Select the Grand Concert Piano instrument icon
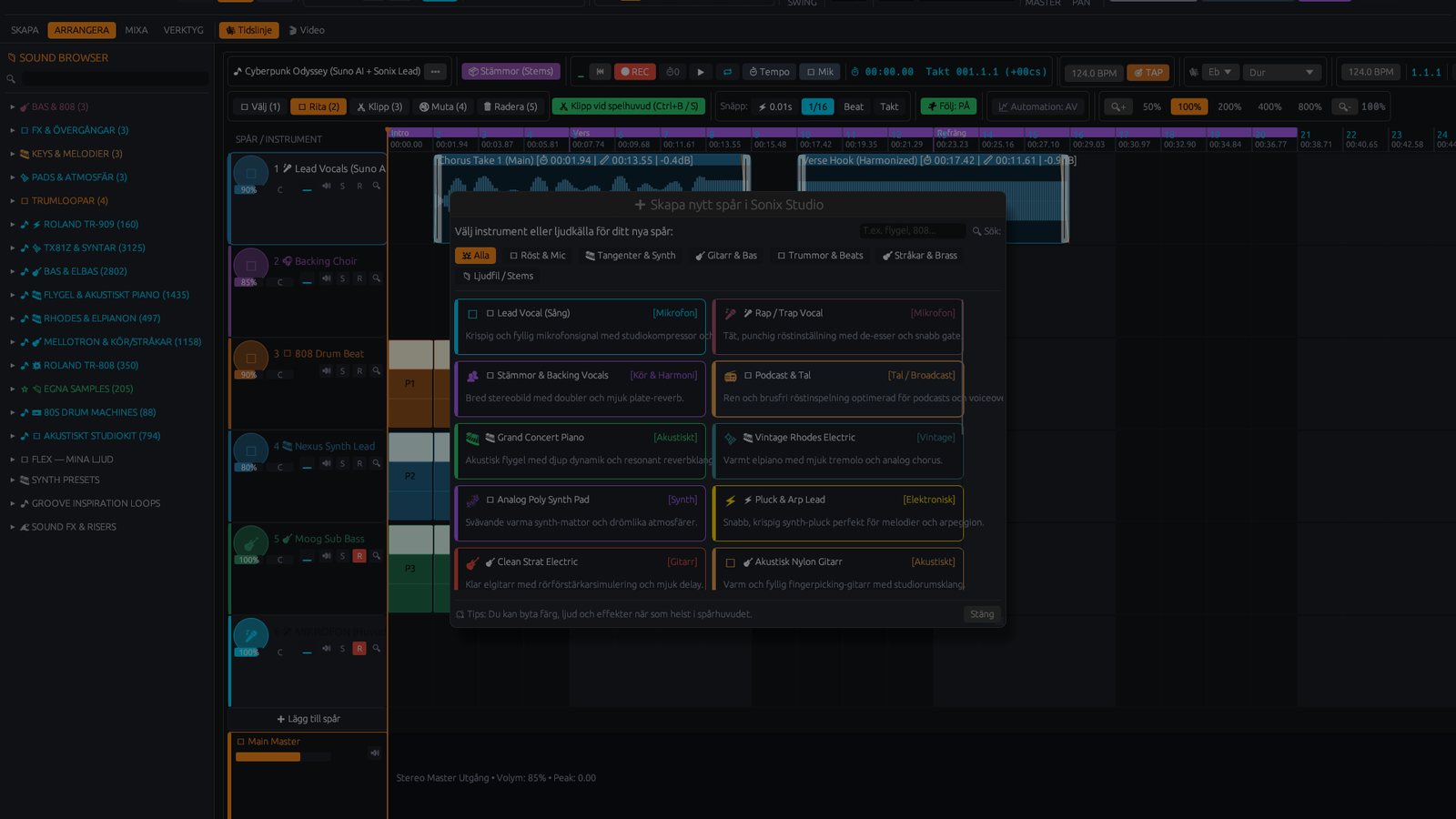 [472, 438]
